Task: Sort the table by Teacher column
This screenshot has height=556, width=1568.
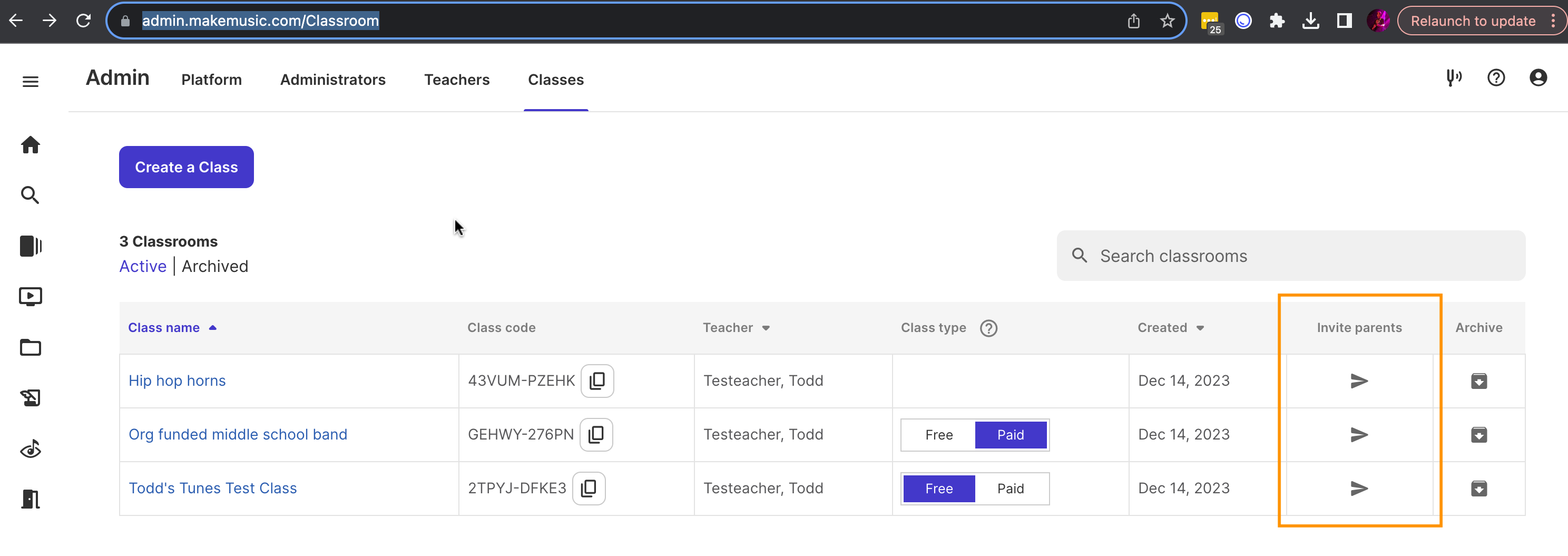Action: [736, 328]
